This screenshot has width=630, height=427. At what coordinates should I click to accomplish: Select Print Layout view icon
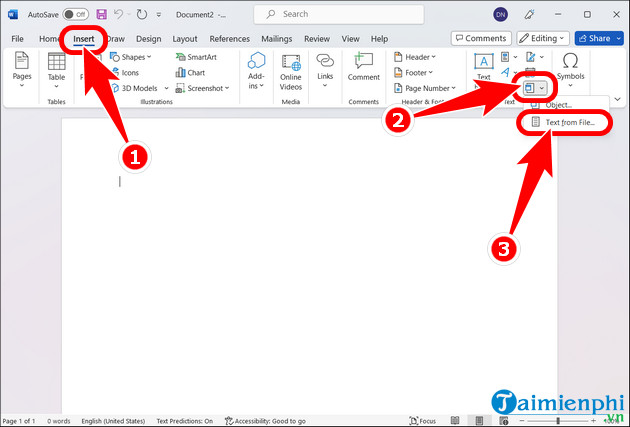coord(479,421)
